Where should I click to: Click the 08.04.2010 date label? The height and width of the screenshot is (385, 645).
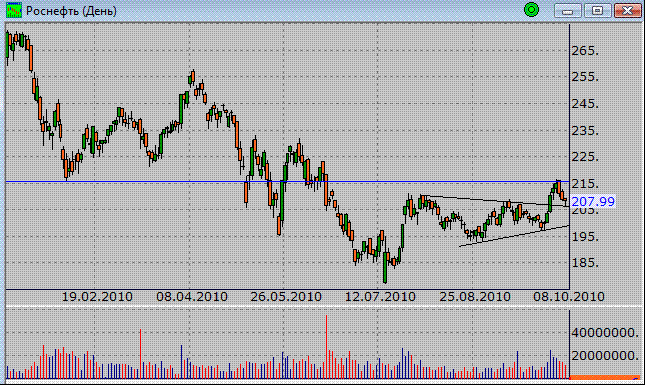[x=192, y=297]
